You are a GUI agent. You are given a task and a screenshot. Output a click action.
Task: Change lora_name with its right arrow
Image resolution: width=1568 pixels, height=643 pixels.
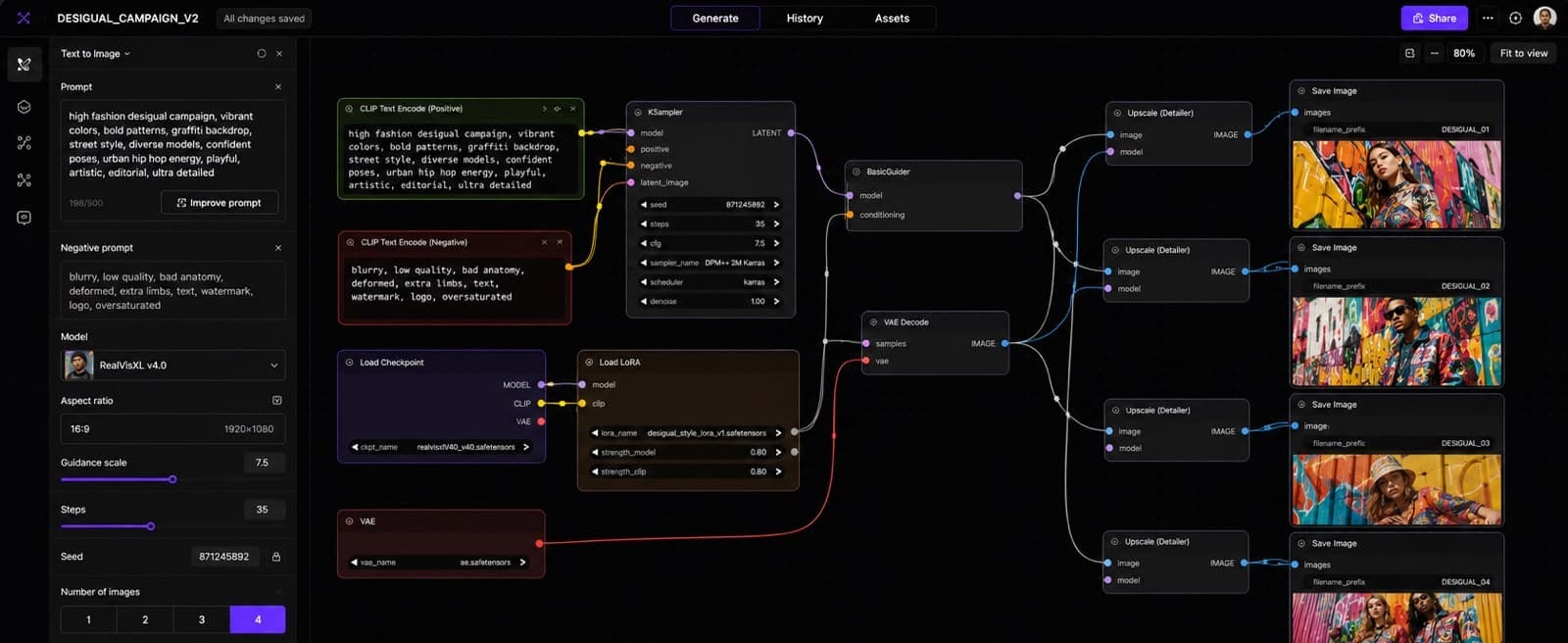(778, 433)
